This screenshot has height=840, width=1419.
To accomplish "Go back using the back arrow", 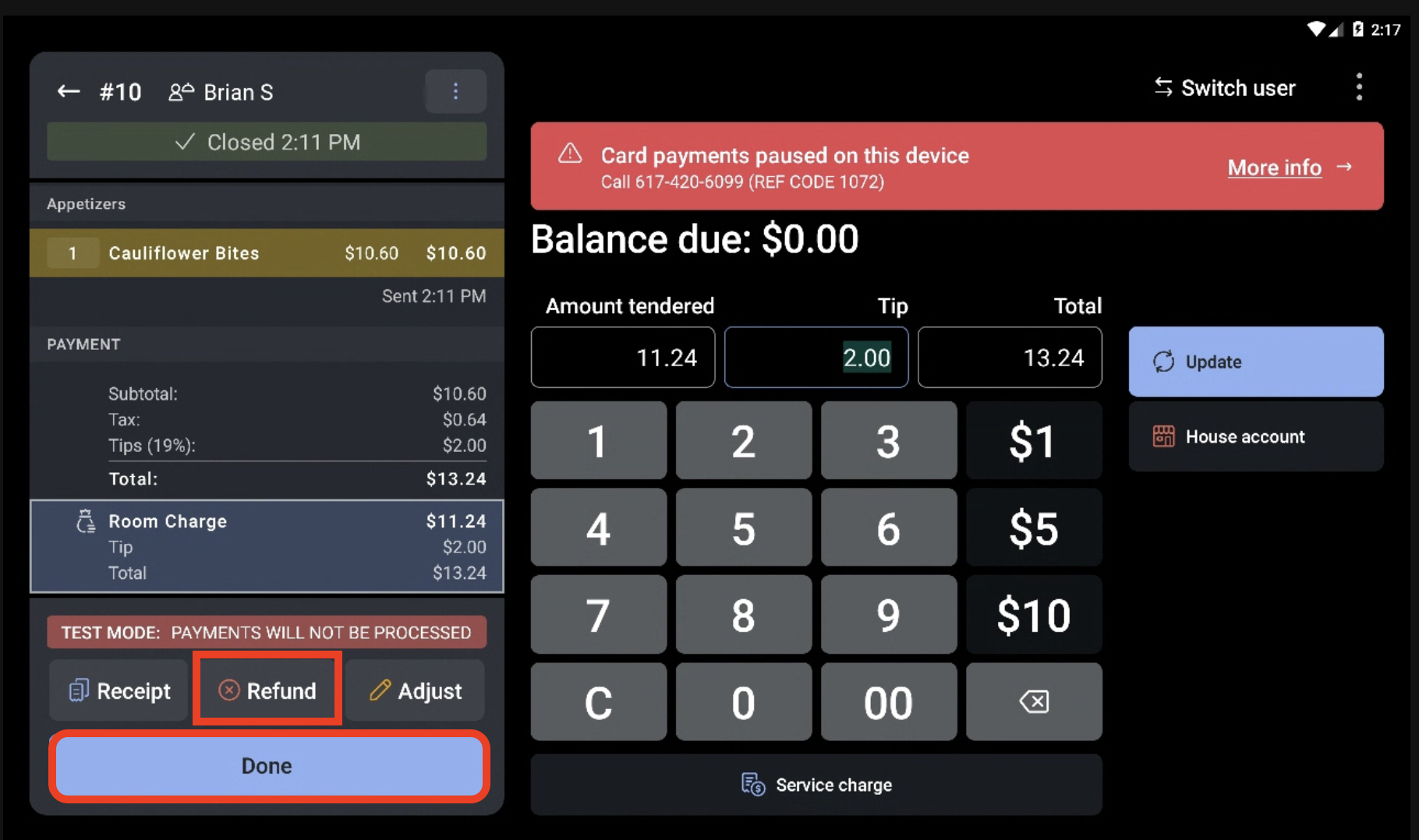I will (68, 91).
